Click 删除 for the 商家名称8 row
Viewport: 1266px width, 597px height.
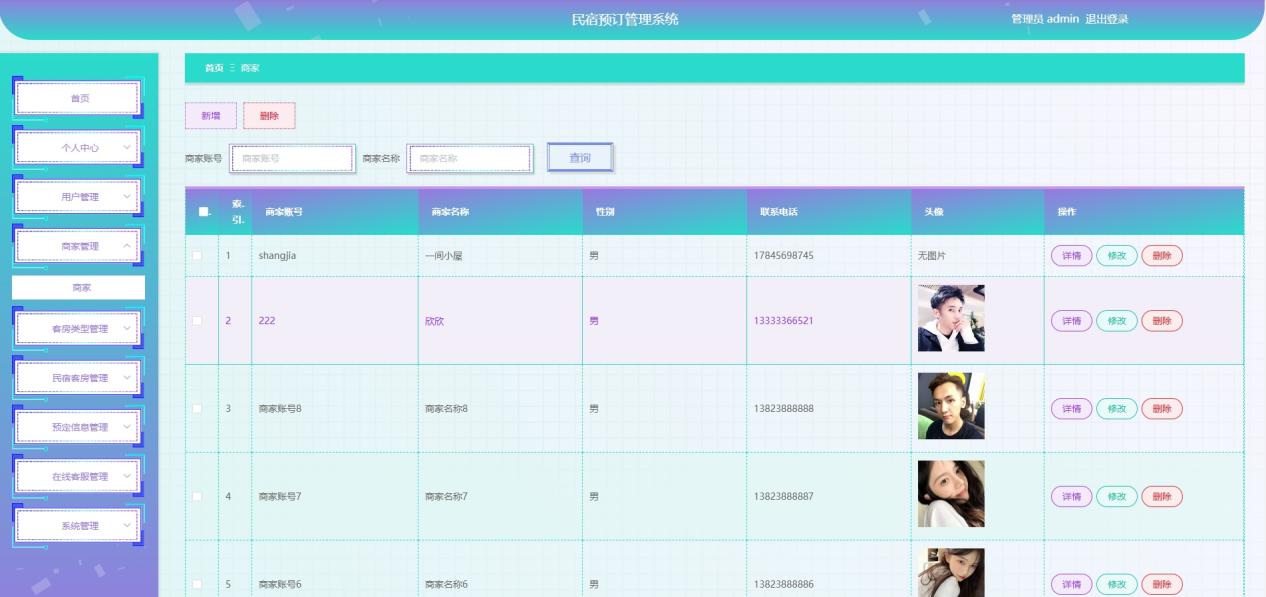coord(1162,408)
